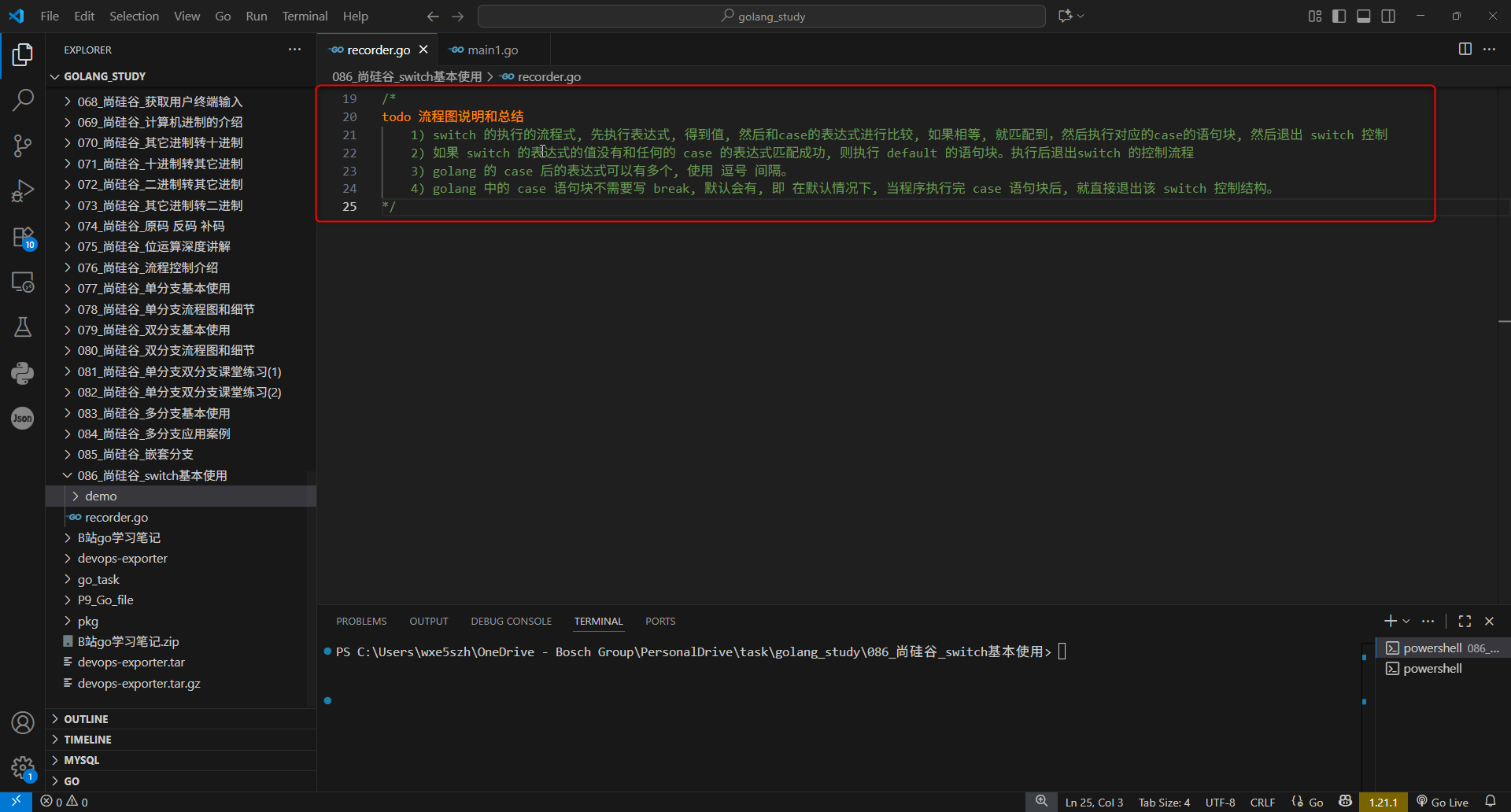Open the Copilot chat title bar icon

tap(1066, 17)
